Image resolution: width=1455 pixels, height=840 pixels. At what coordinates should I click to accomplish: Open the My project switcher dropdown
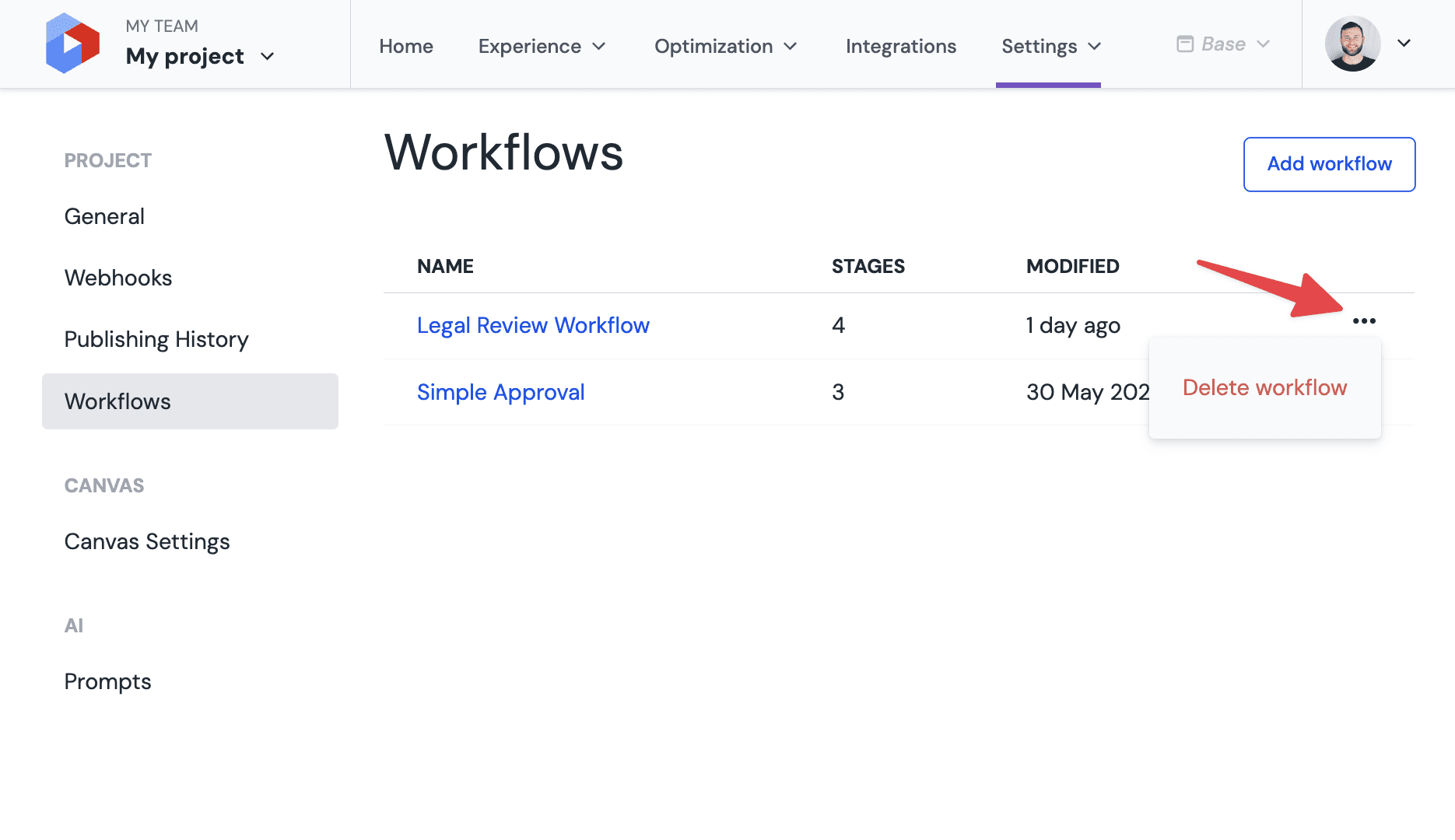coord(200,56)
